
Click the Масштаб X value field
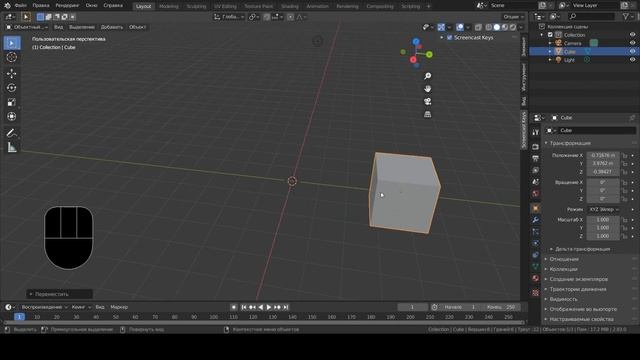coord(603,220)
